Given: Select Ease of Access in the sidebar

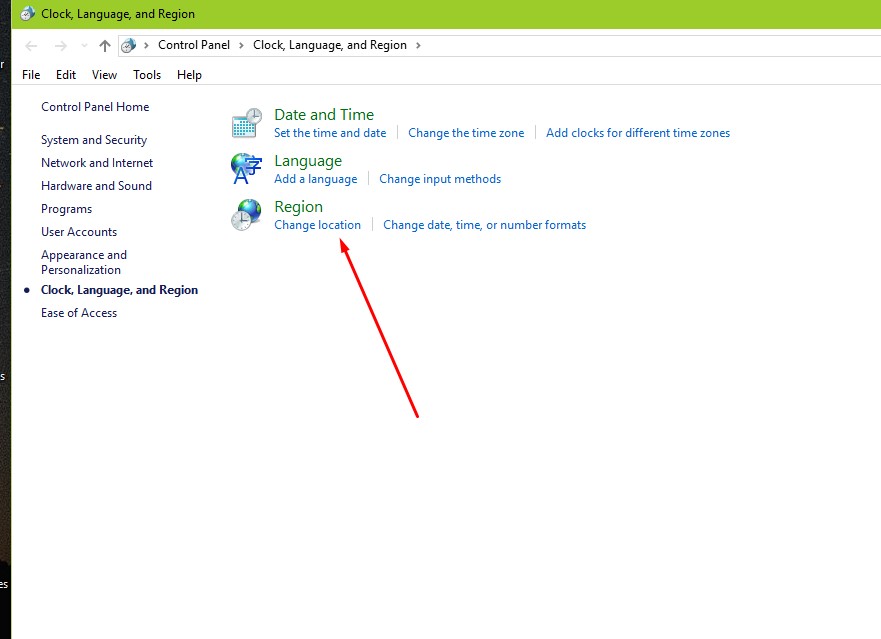Looking at the screenshot, I should [79, 312].
